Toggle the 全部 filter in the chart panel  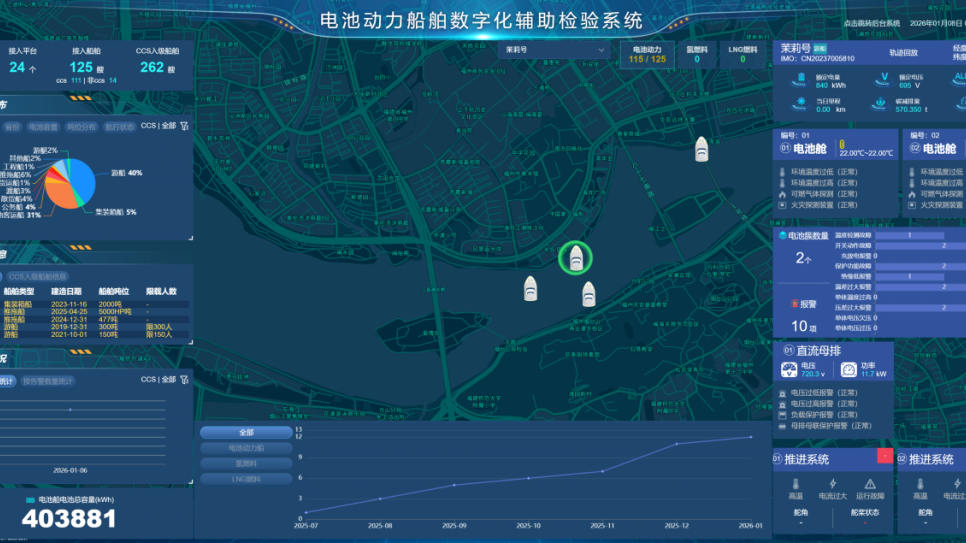pyautogui.click(x=246, y=433)
